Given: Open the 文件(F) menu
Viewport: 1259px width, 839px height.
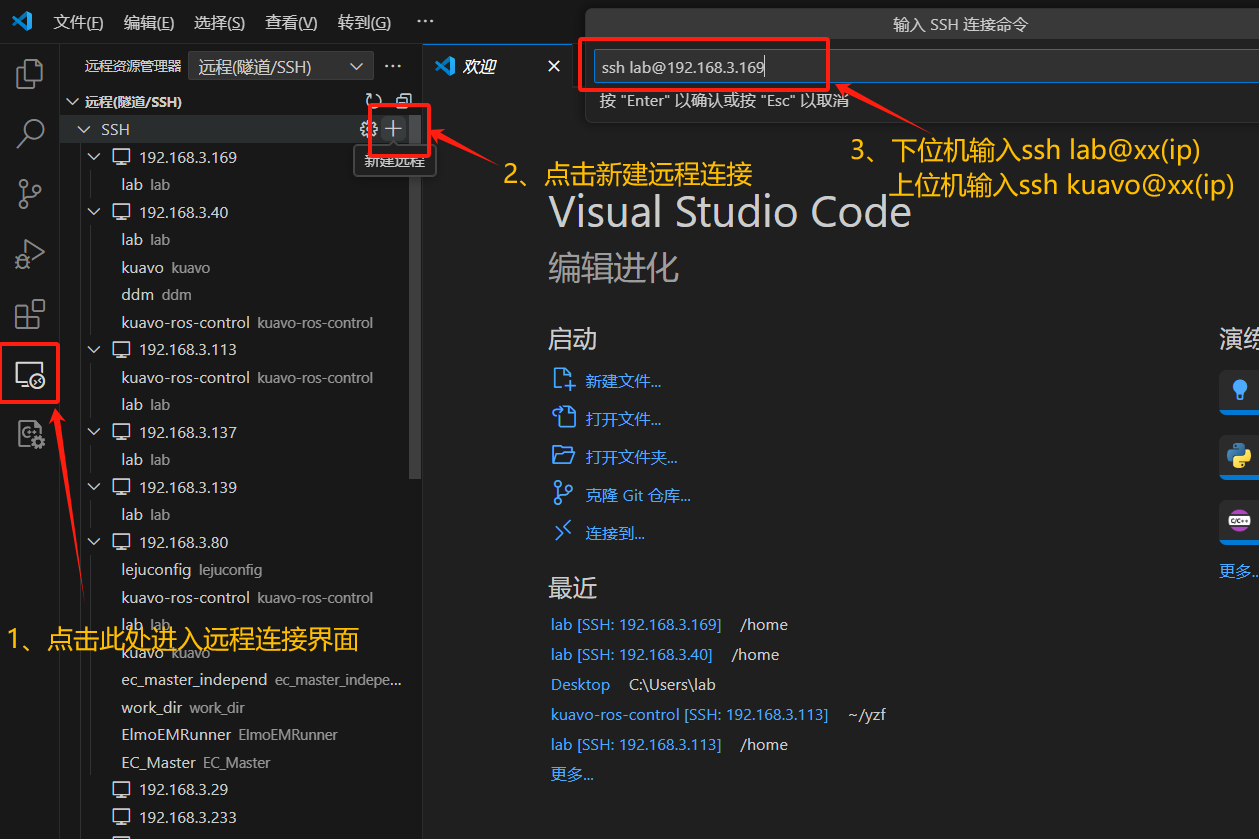Looking at the screenshot, I should tap(78, 22).
